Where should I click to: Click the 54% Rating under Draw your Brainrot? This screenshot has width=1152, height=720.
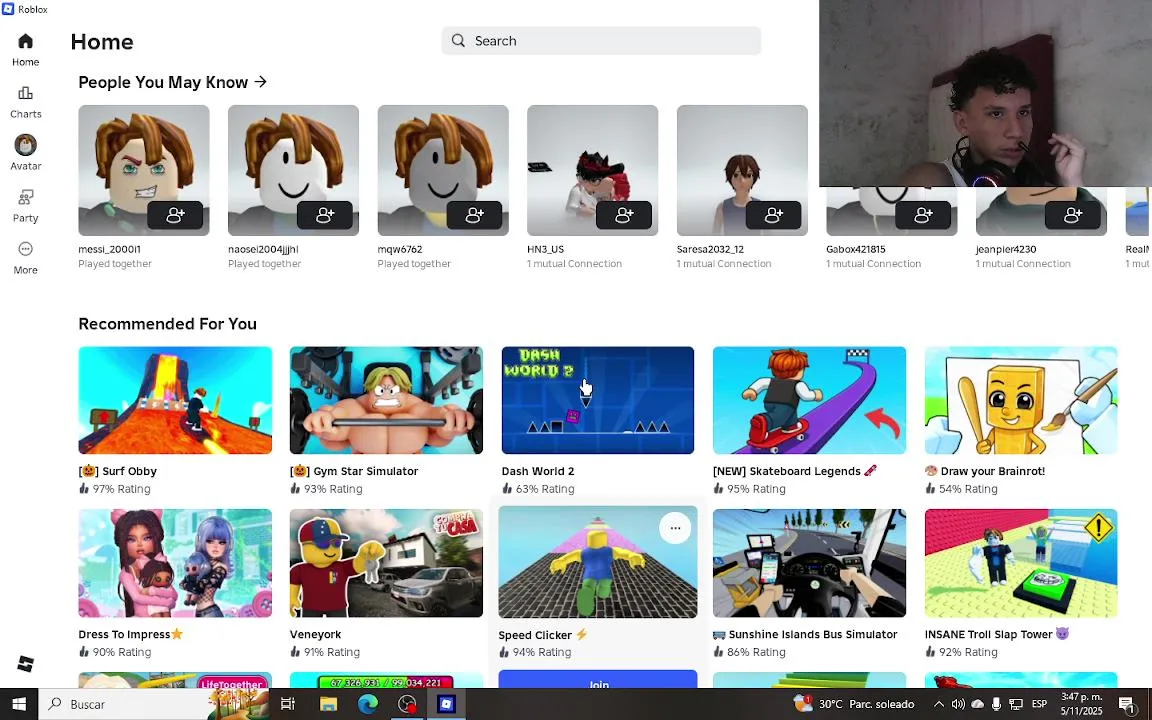961,489
